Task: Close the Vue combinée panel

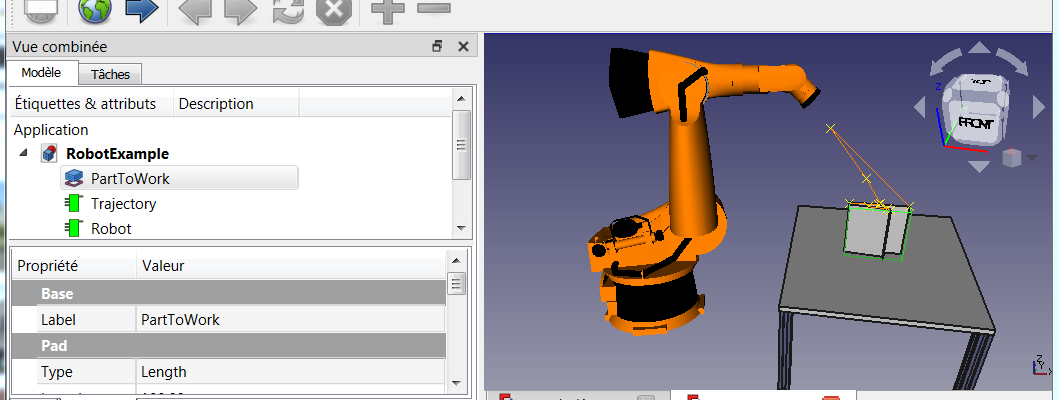Action: coord(463,46)
